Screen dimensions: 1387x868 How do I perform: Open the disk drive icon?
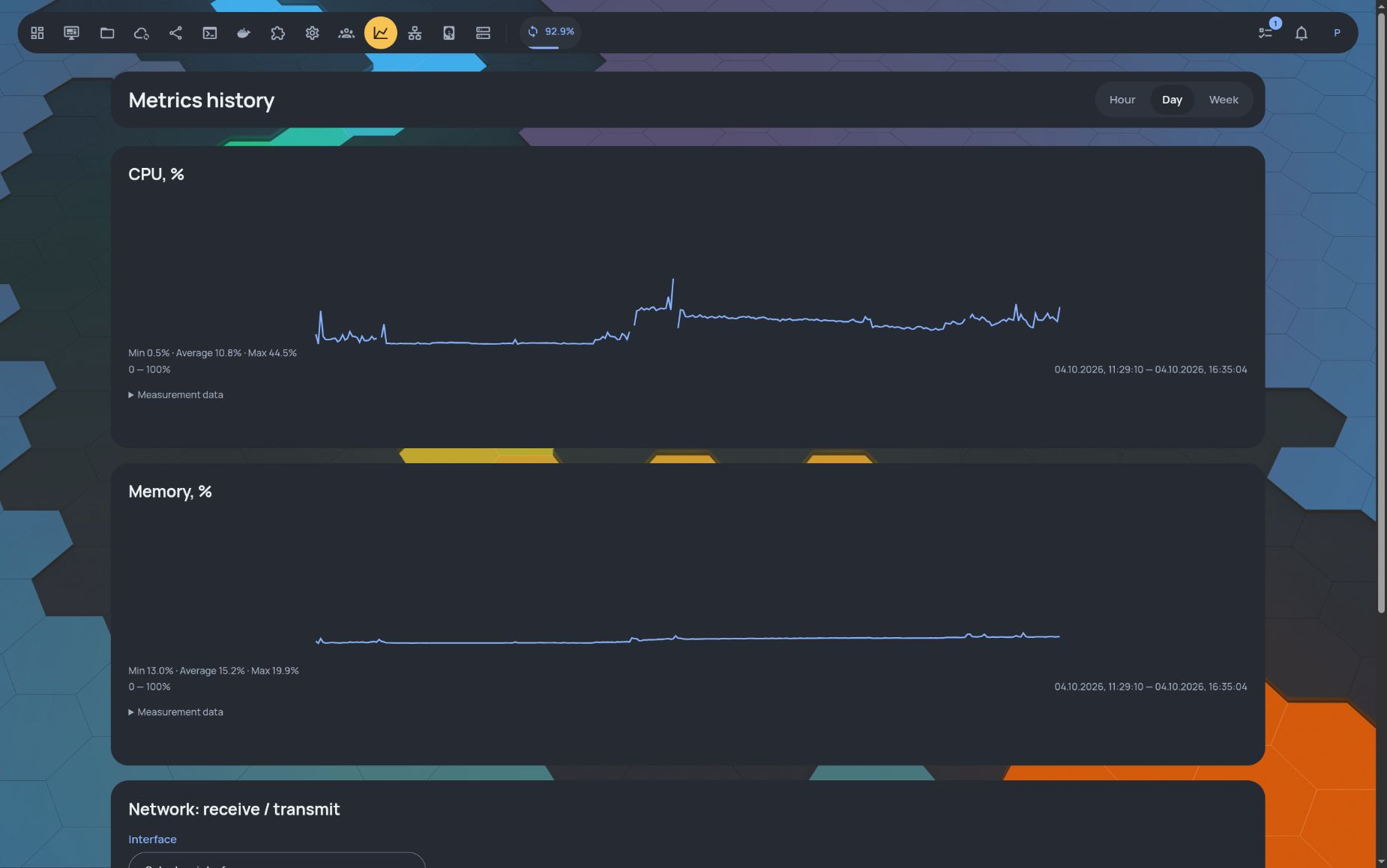449,33
